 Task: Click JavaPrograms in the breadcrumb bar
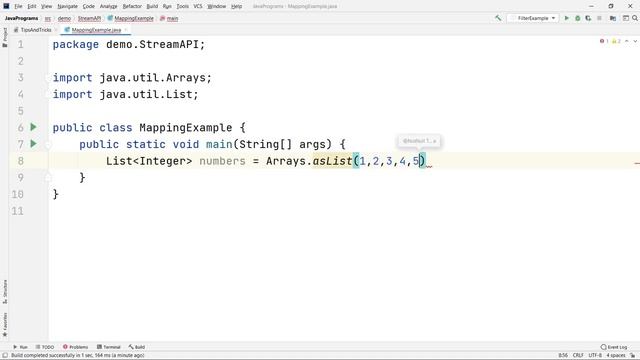tap(22, 18)
